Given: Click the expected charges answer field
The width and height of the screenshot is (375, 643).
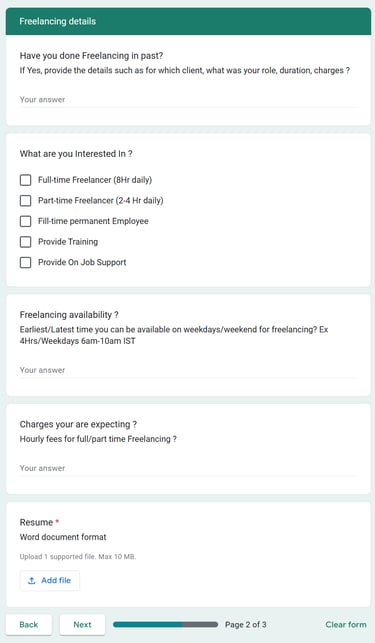Looking at the screenshot, I should [189, 468].
